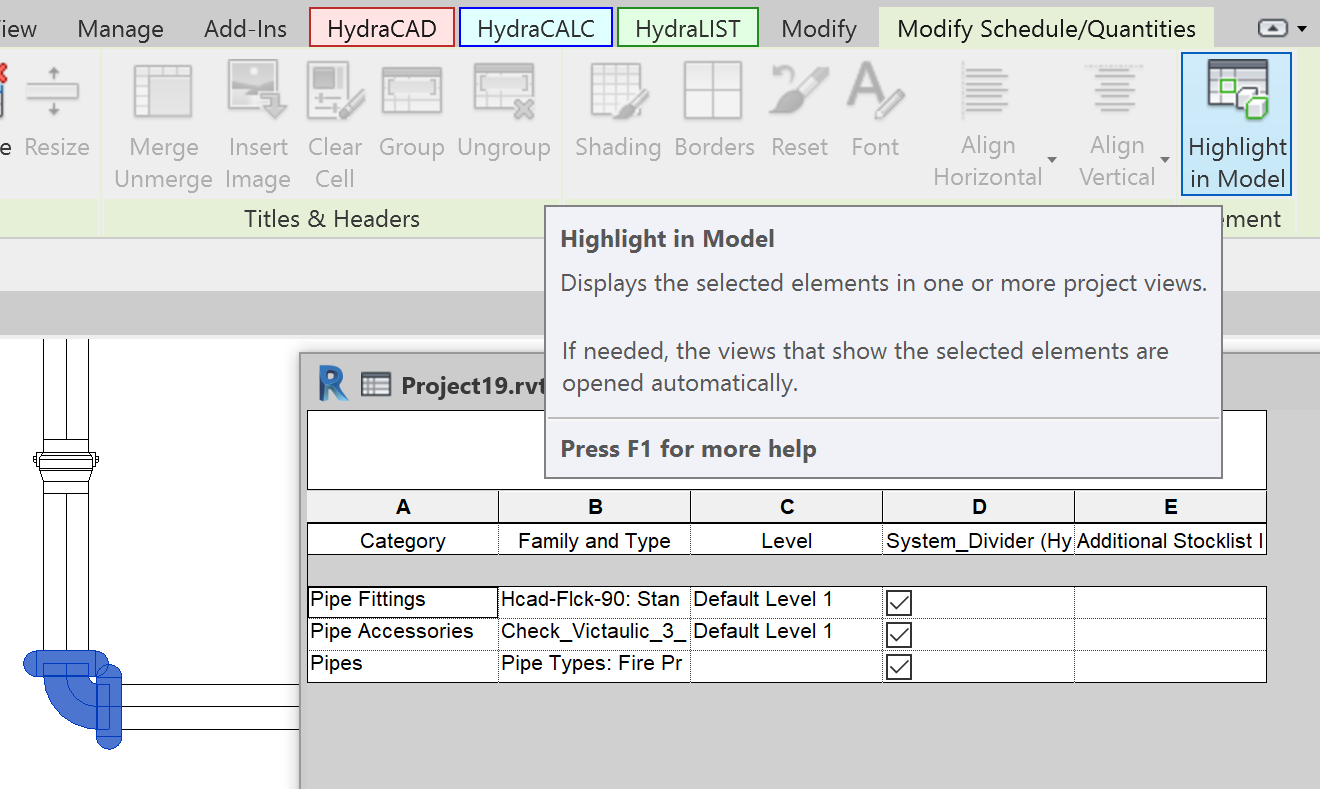The image size is (1320, 789).
Task: Click the Family and Type header cell
Action: (x=595, y=540)
